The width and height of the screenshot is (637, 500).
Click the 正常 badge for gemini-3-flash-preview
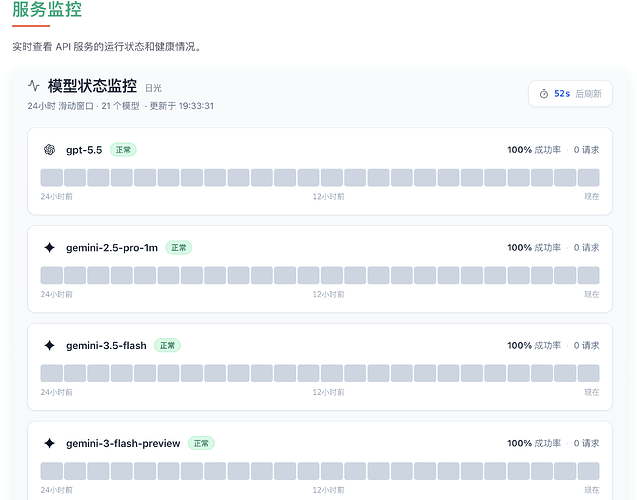pyautogui.click(x=201, y=443)
